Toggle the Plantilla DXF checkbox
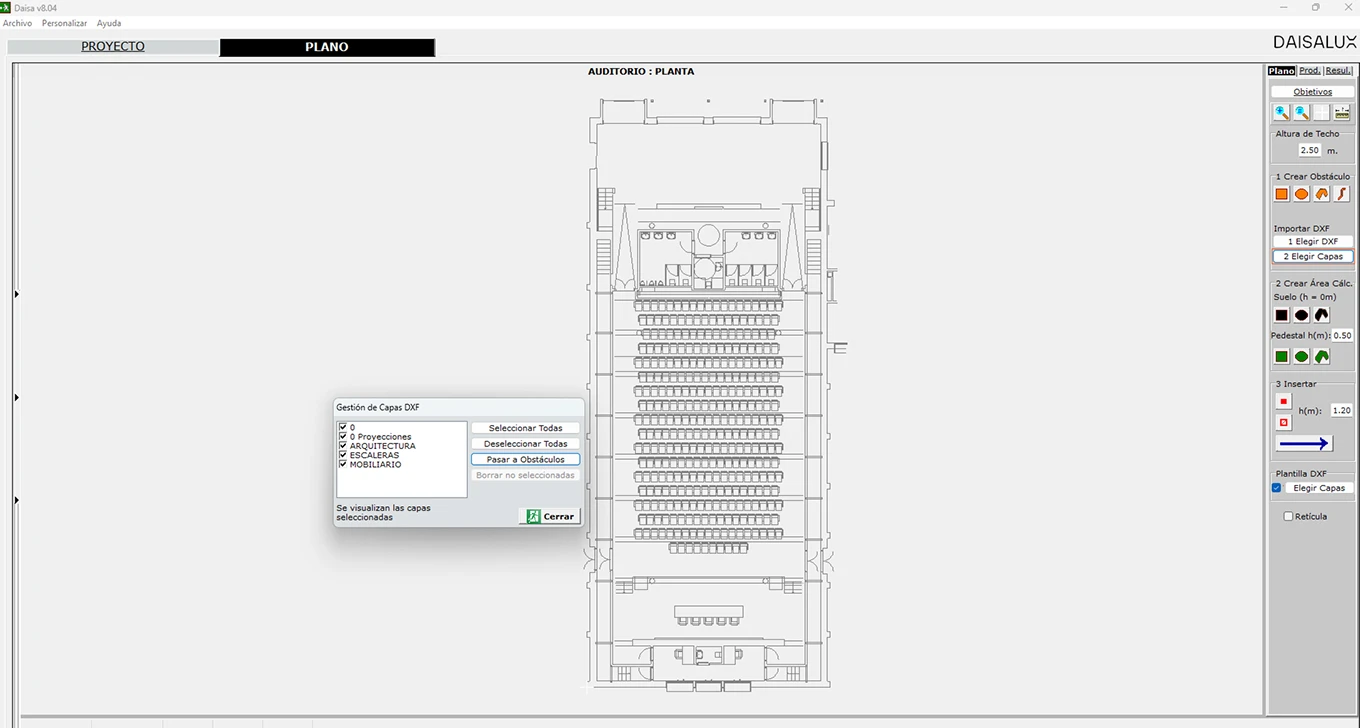The width and height of the screenshot is (1360, 728). coord(1277,488)
